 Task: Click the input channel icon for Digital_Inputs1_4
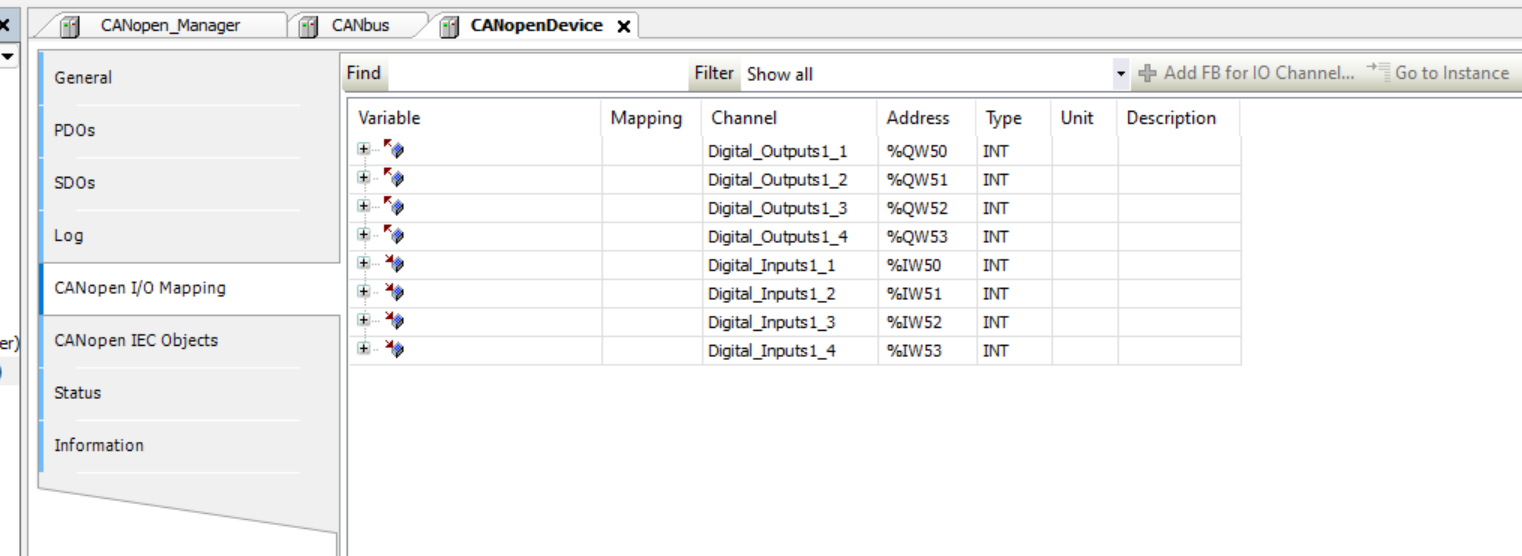point(394,349)
